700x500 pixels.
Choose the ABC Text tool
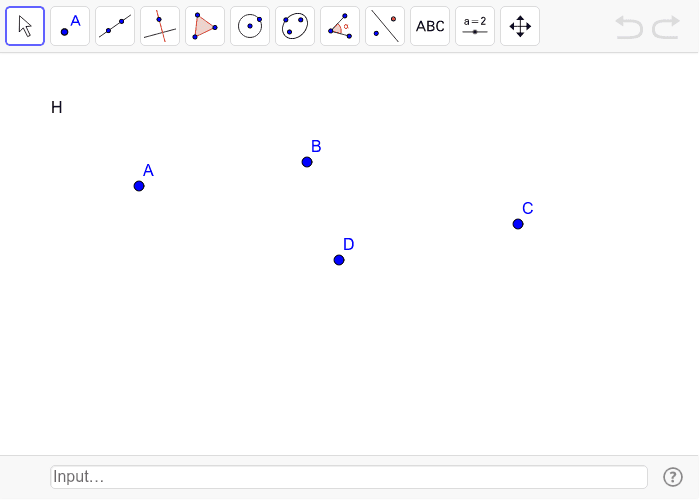pos(430,26)
